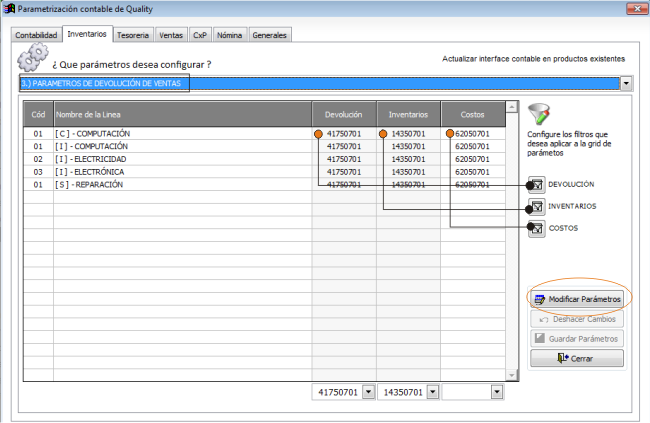Open the Tesoreria tab

pyautogui.click(x=133, y=35)
